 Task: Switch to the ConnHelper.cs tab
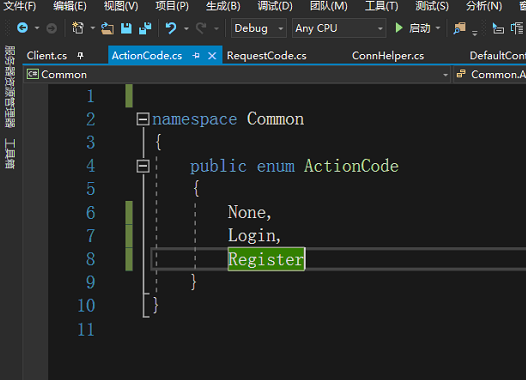tap(388, 56)
